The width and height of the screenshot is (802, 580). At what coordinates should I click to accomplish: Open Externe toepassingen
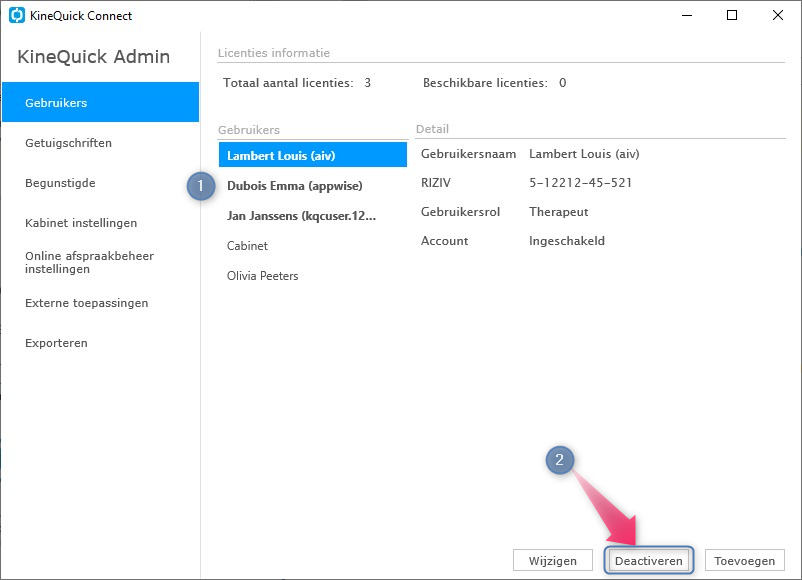(86, 303)
